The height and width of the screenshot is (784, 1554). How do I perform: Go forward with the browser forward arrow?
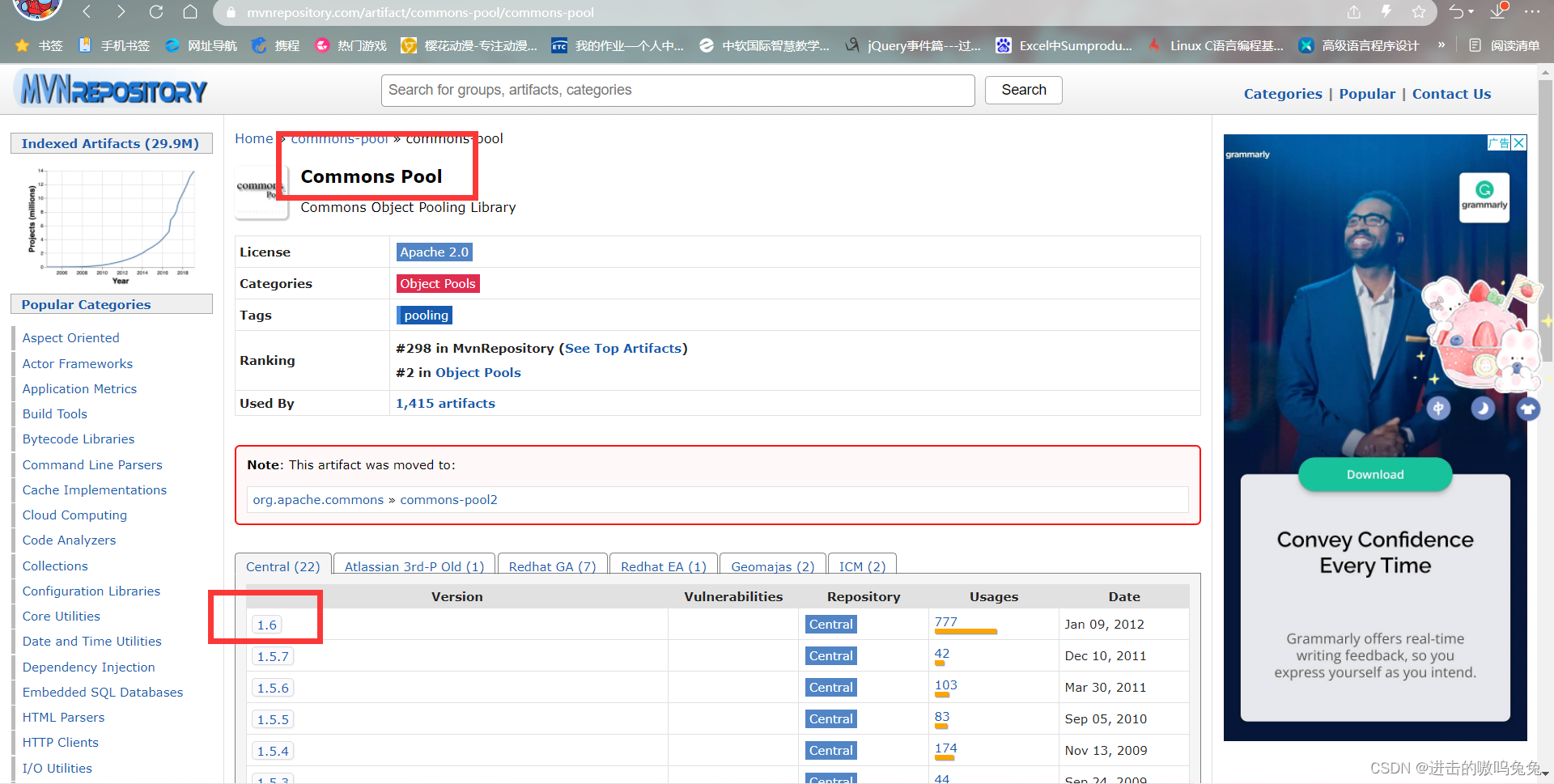click(x=121, y=11)
